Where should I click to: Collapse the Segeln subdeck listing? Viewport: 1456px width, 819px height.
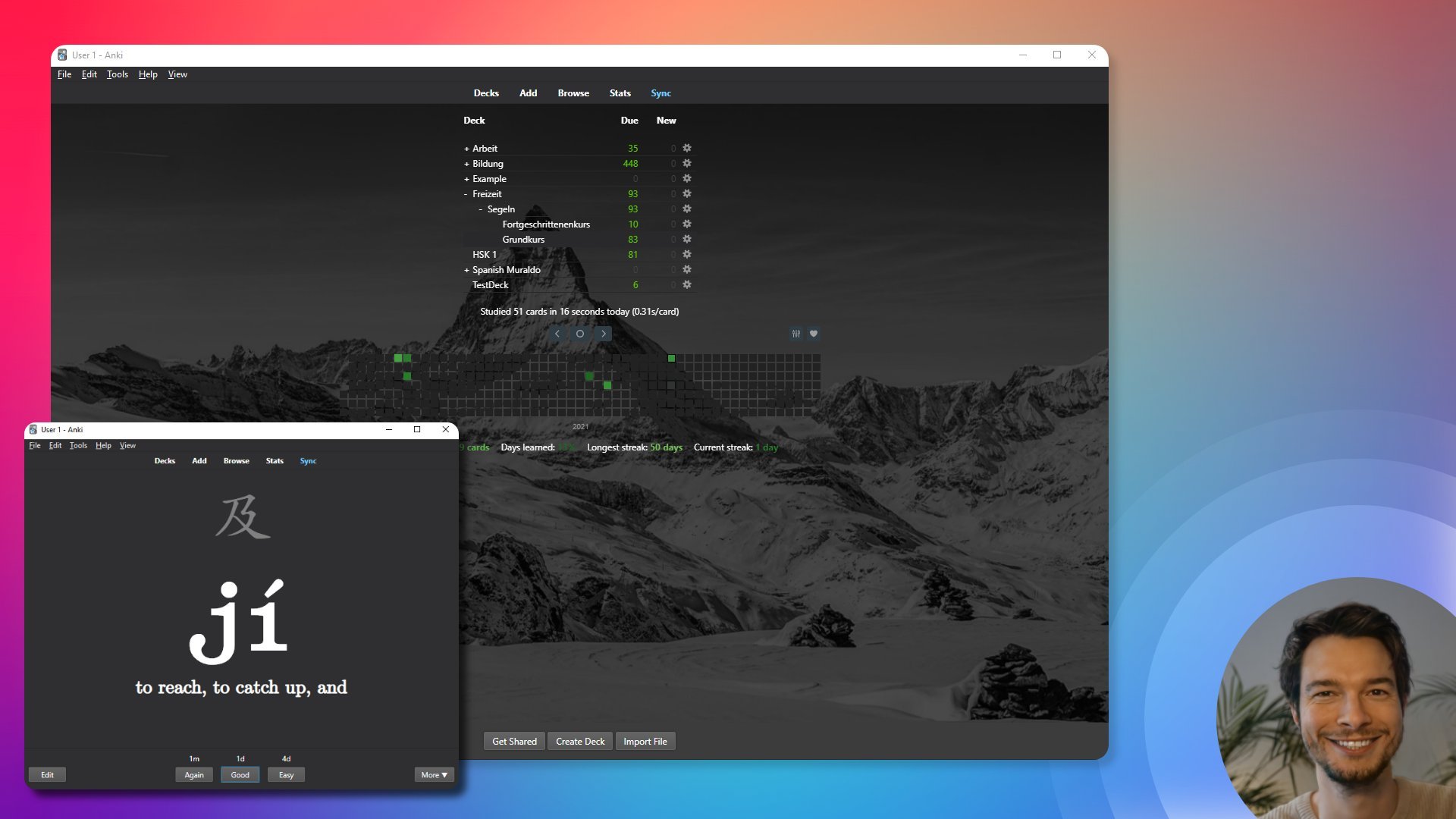pyautogui.click(x=481, y=208)
